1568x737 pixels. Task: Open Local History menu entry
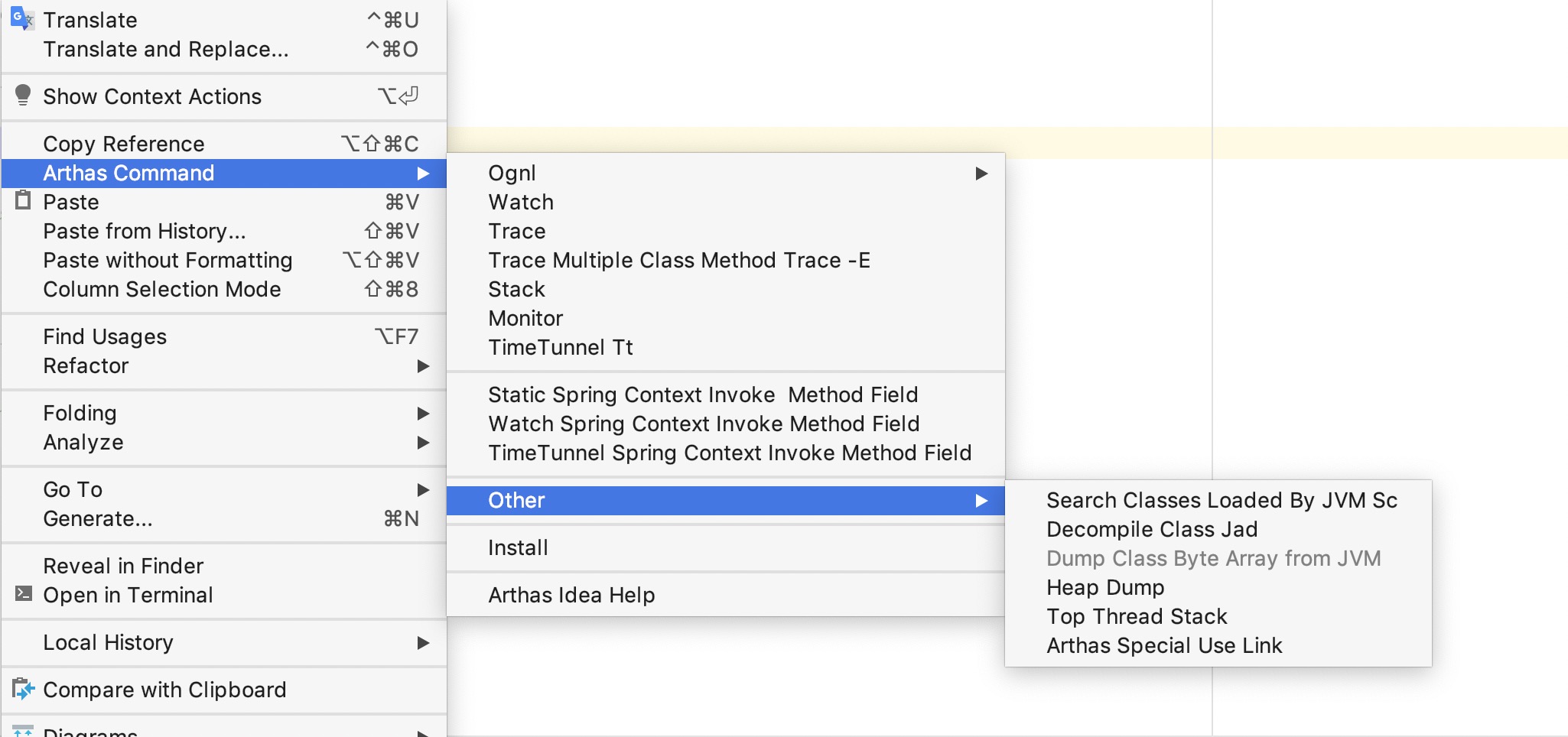224,642
